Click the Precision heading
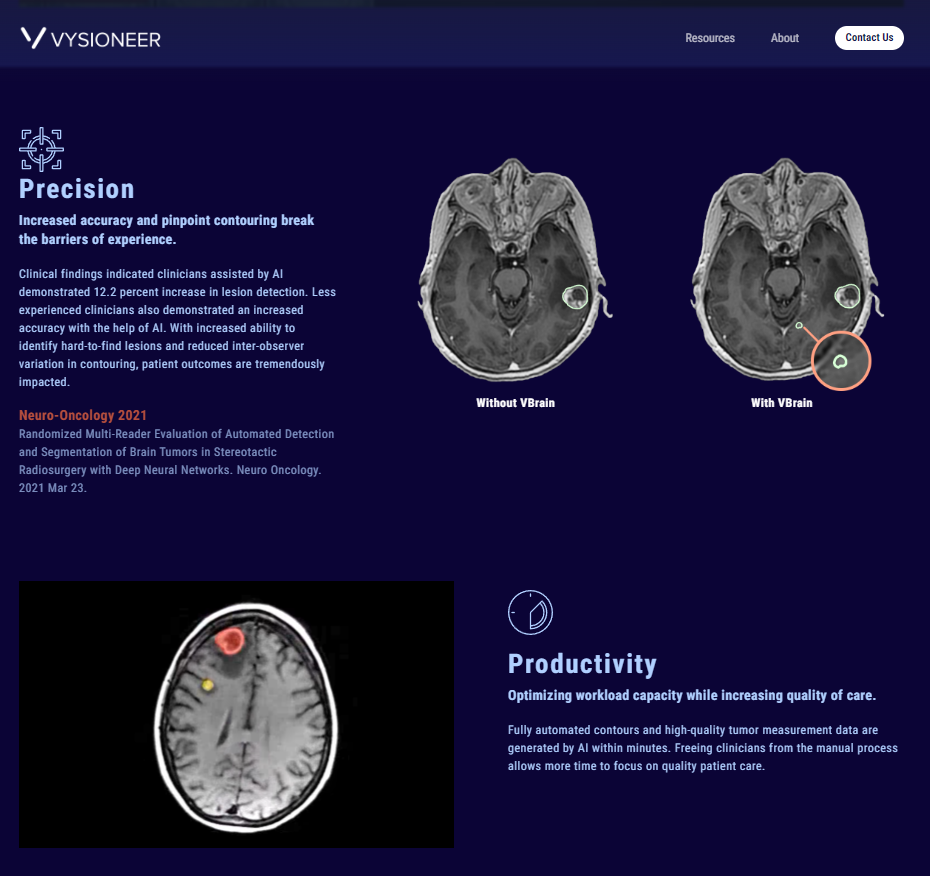This screenshot has height=876, width=930. click(x=77, y=189)
